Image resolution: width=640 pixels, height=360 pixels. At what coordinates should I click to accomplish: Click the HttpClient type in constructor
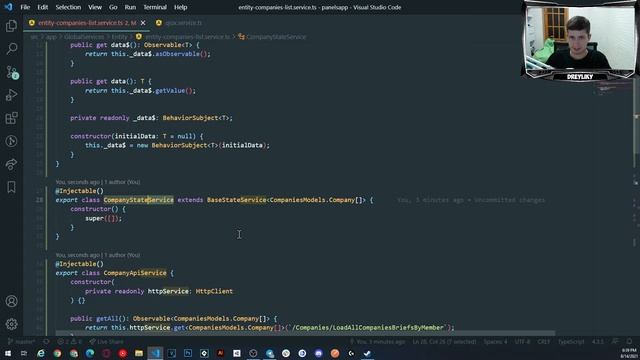pyautogui.click(x=214, y=291)
